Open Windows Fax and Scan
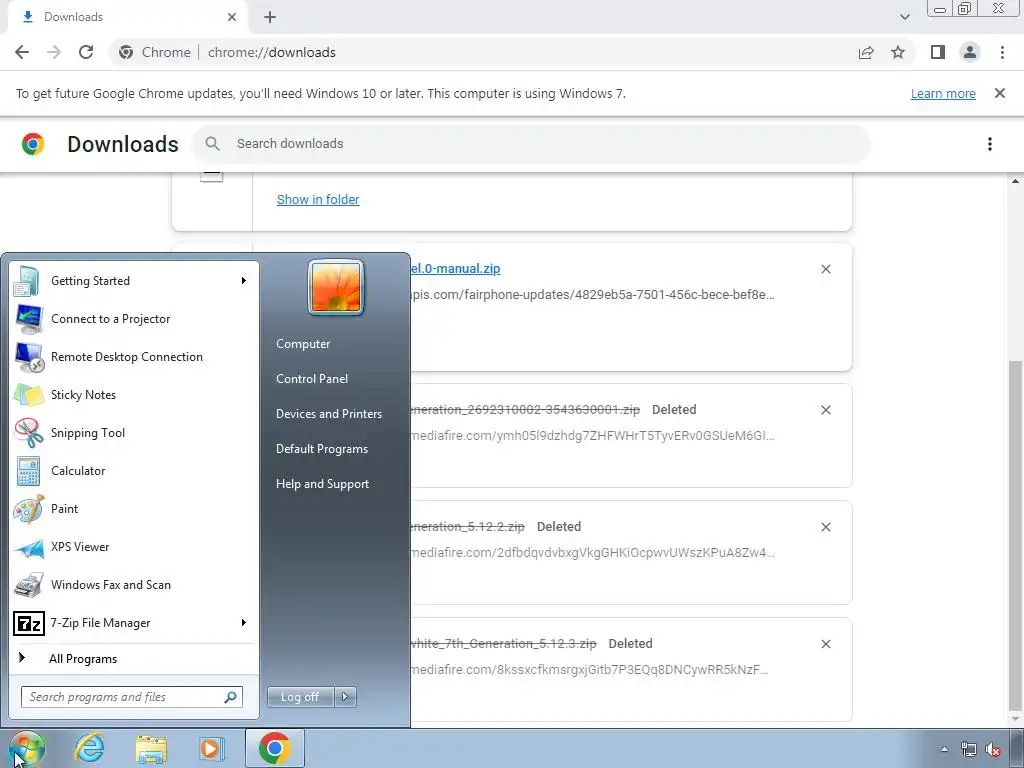This screenshot has height=768, width=1024. pyautogui.click(x=135, y=584)
